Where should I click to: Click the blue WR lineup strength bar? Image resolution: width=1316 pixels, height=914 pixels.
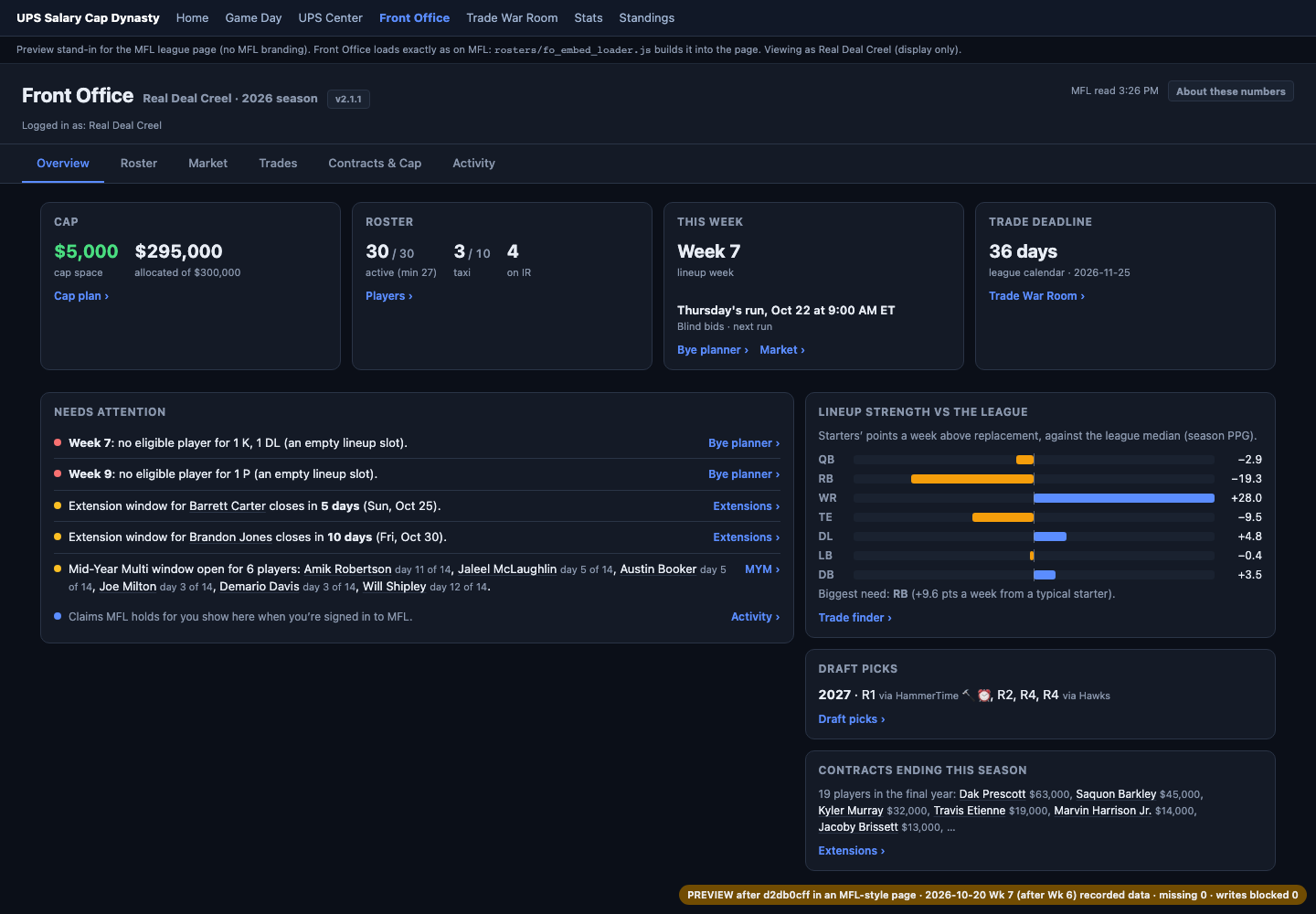(x=1124, y=498)
